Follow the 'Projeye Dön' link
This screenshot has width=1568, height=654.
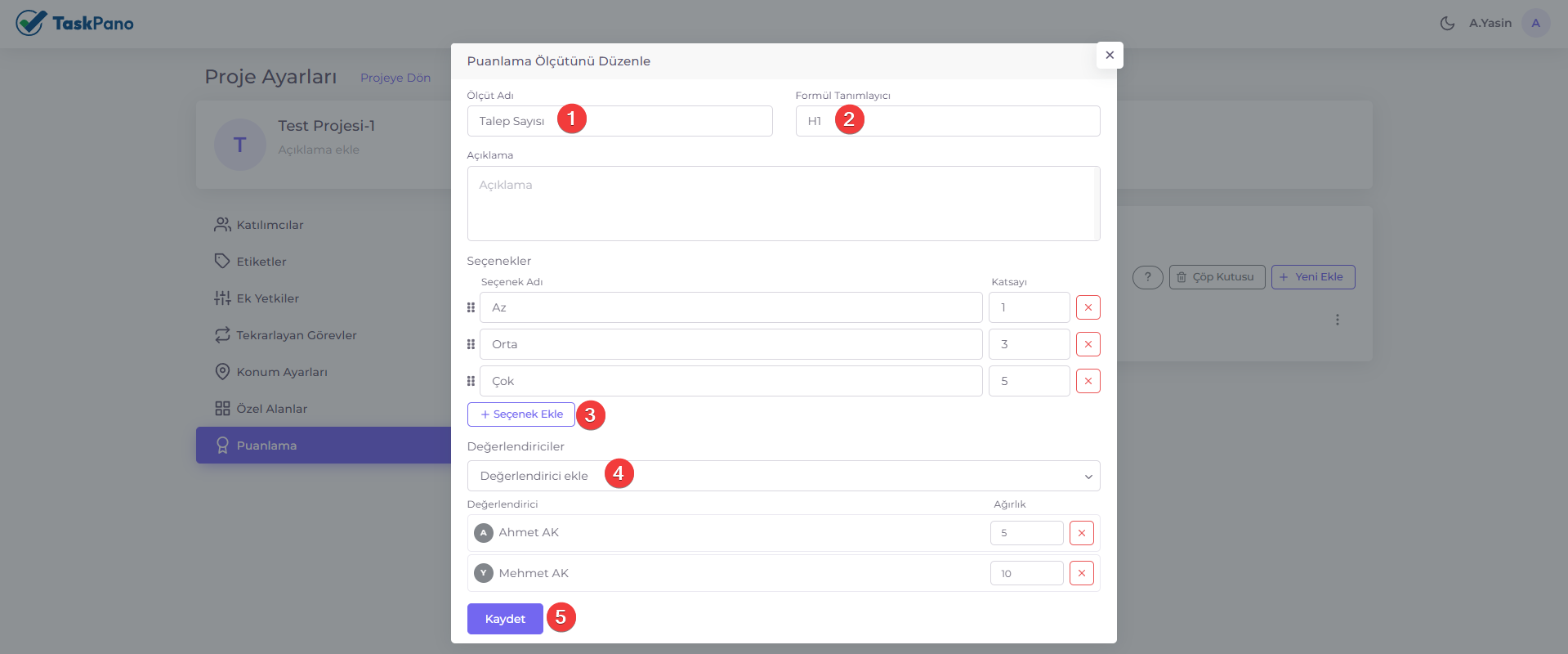click(x=395, y=78)
